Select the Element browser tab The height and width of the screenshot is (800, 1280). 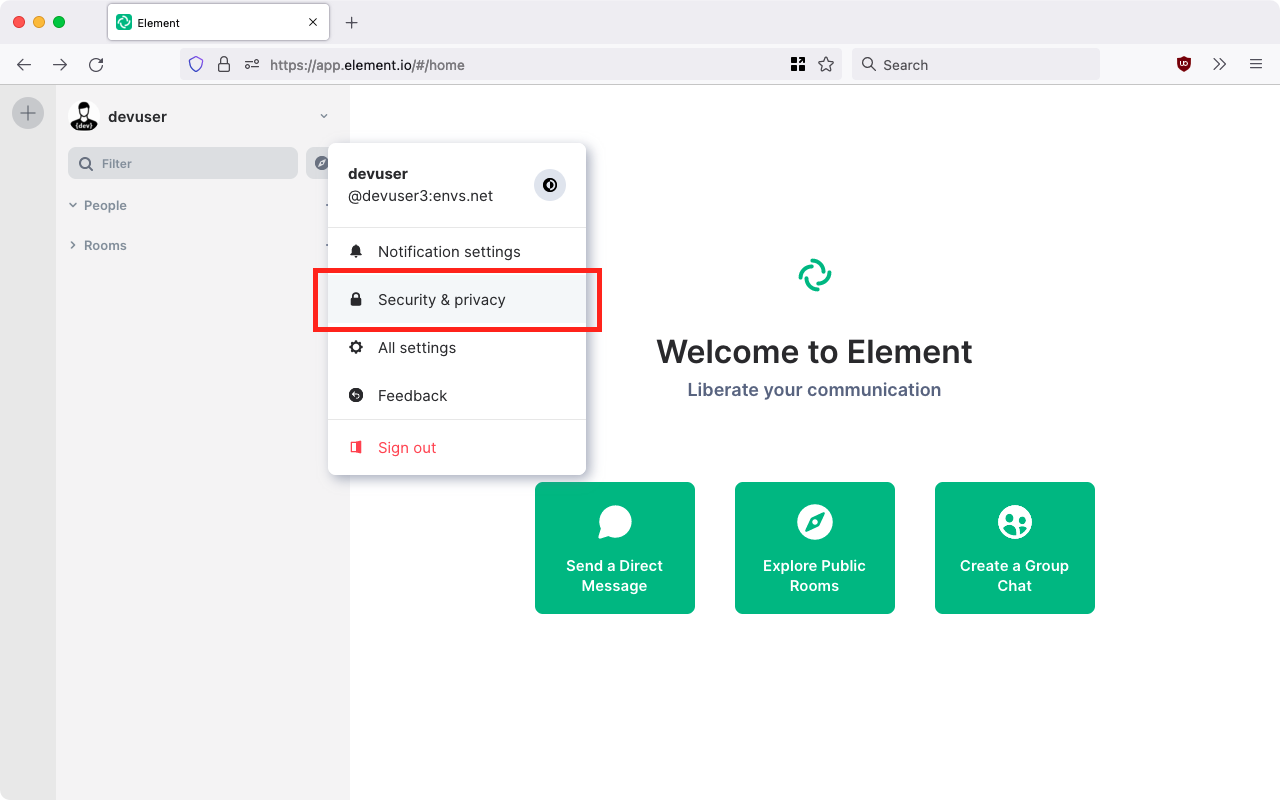click(x=218, y=22)
